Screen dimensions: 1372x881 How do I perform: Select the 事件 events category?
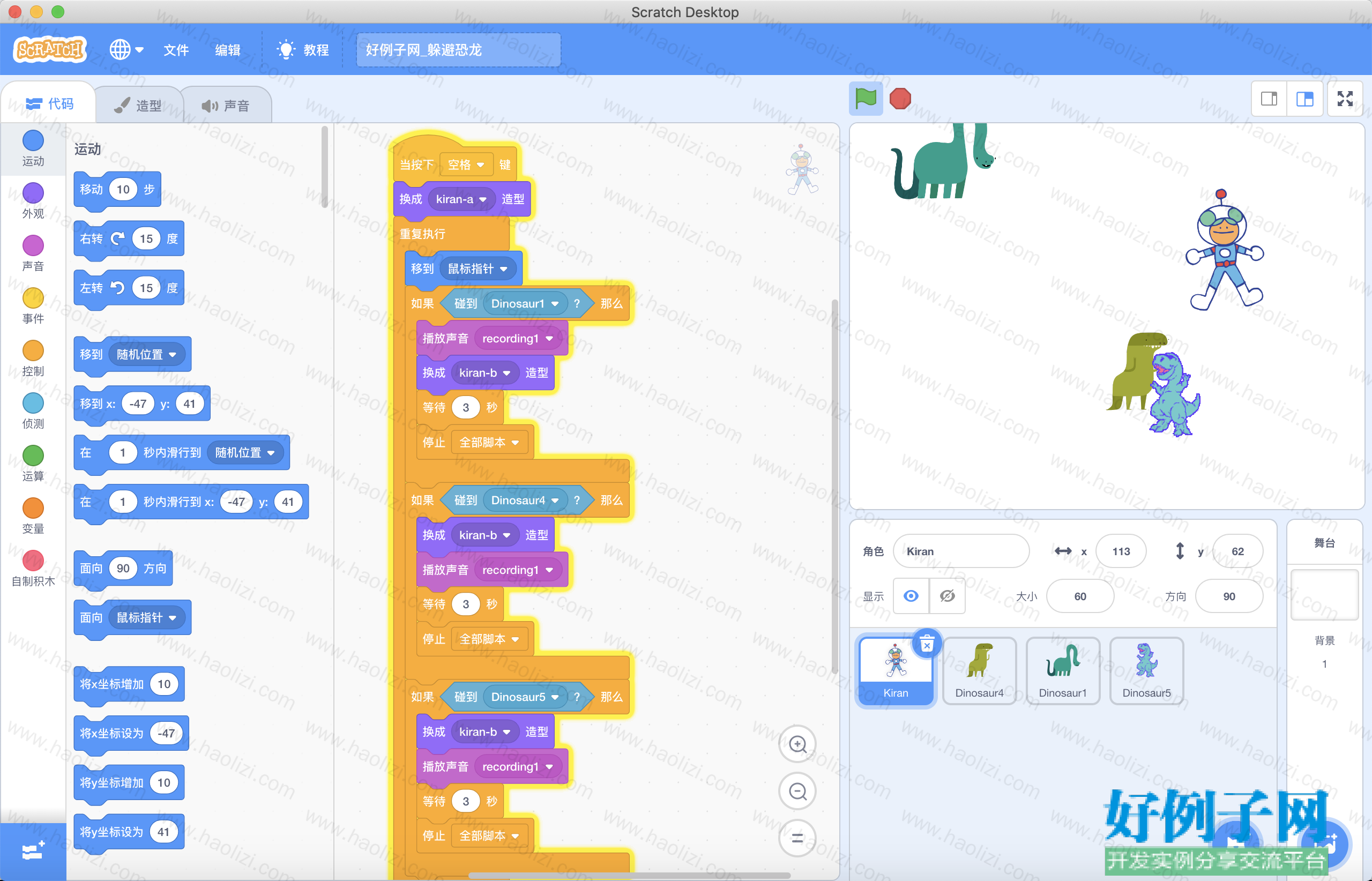point(33,306)
